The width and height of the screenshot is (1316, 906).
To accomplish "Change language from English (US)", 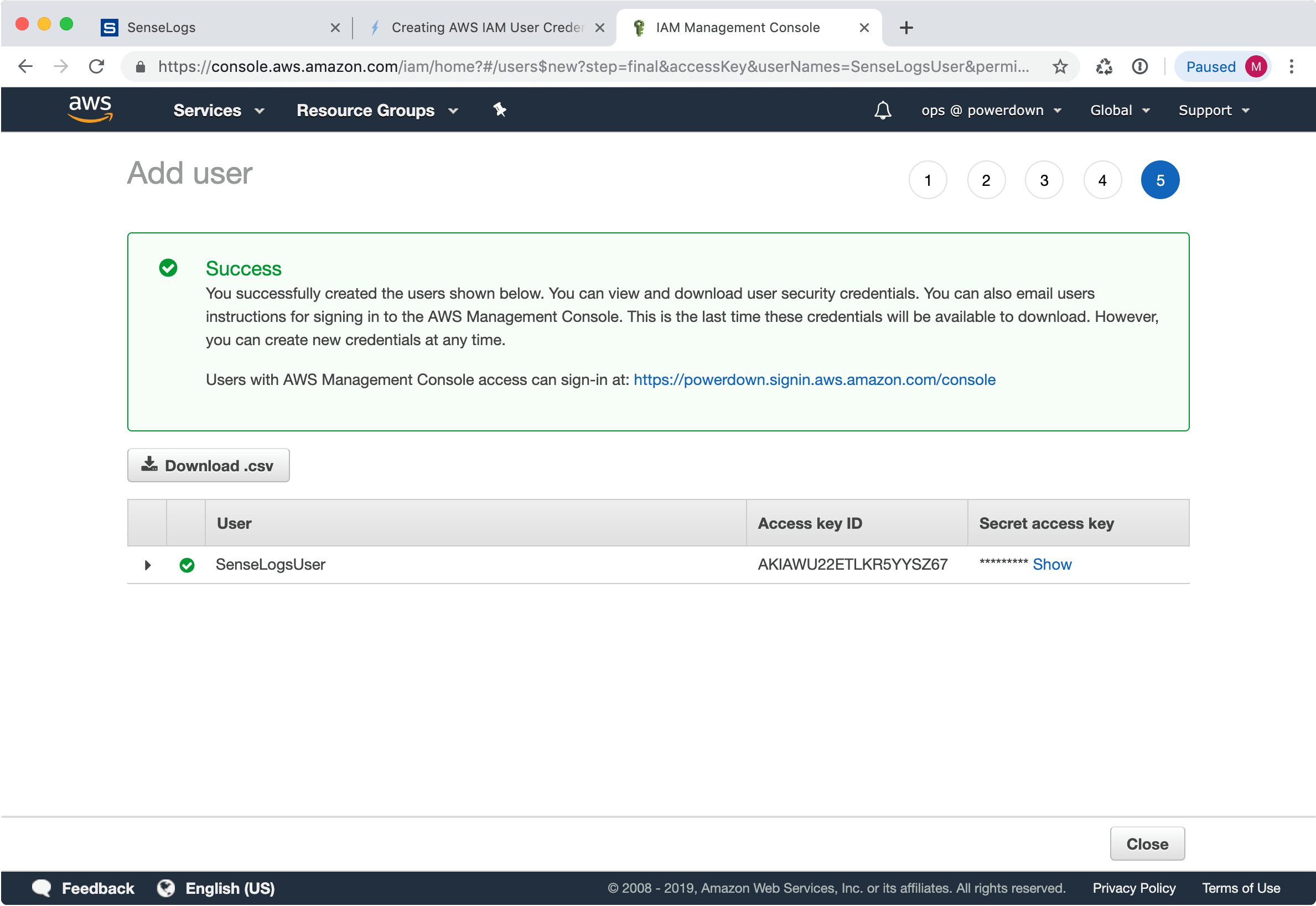I will 230,889.
